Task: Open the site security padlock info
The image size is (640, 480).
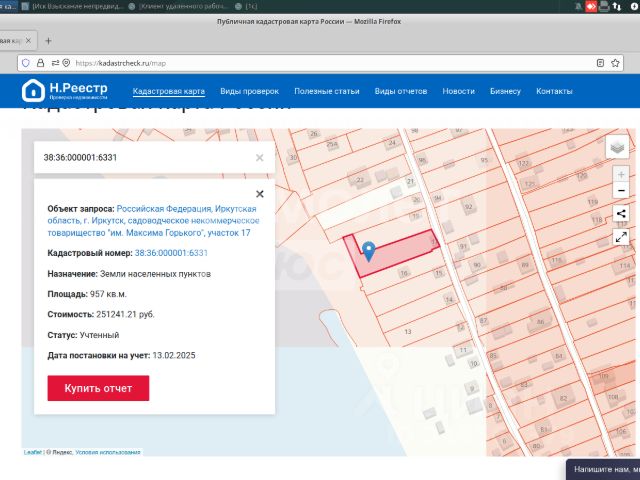Action: (x=40, y=63)
